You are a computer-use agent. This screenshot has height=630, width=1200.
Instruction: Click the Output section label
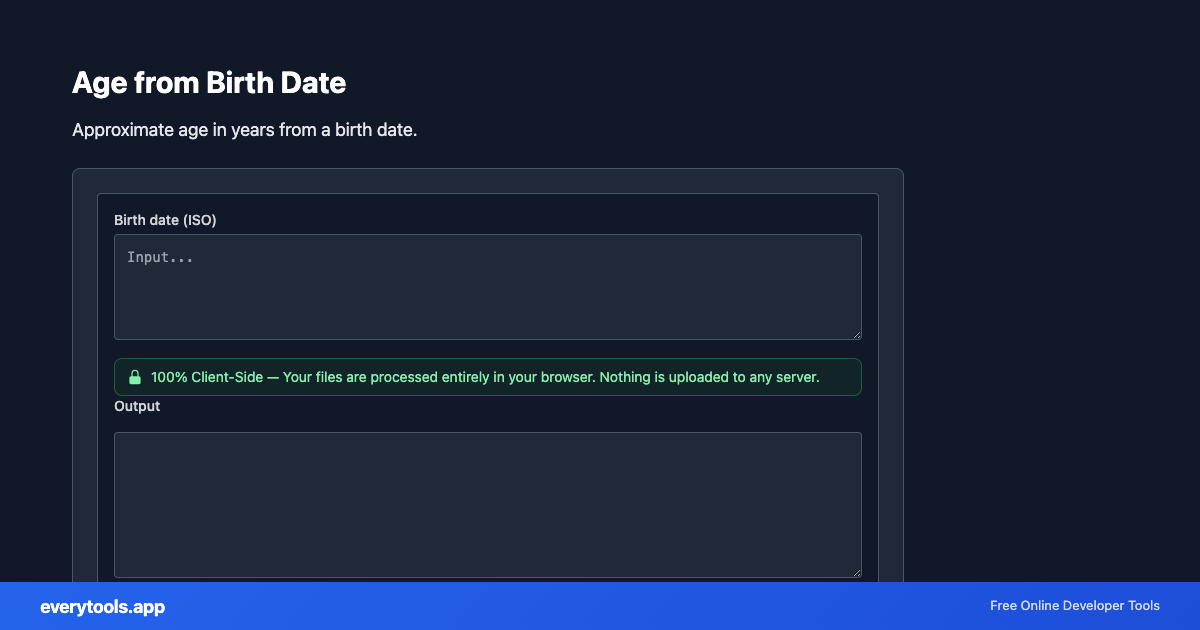click(136, 406)
